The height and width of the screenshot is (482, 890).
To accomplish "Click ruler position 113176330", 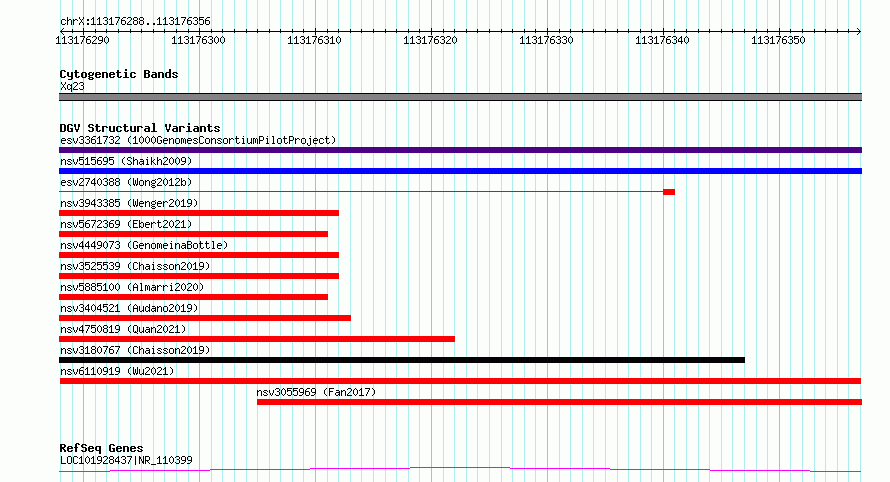I will tap(546, 40).
